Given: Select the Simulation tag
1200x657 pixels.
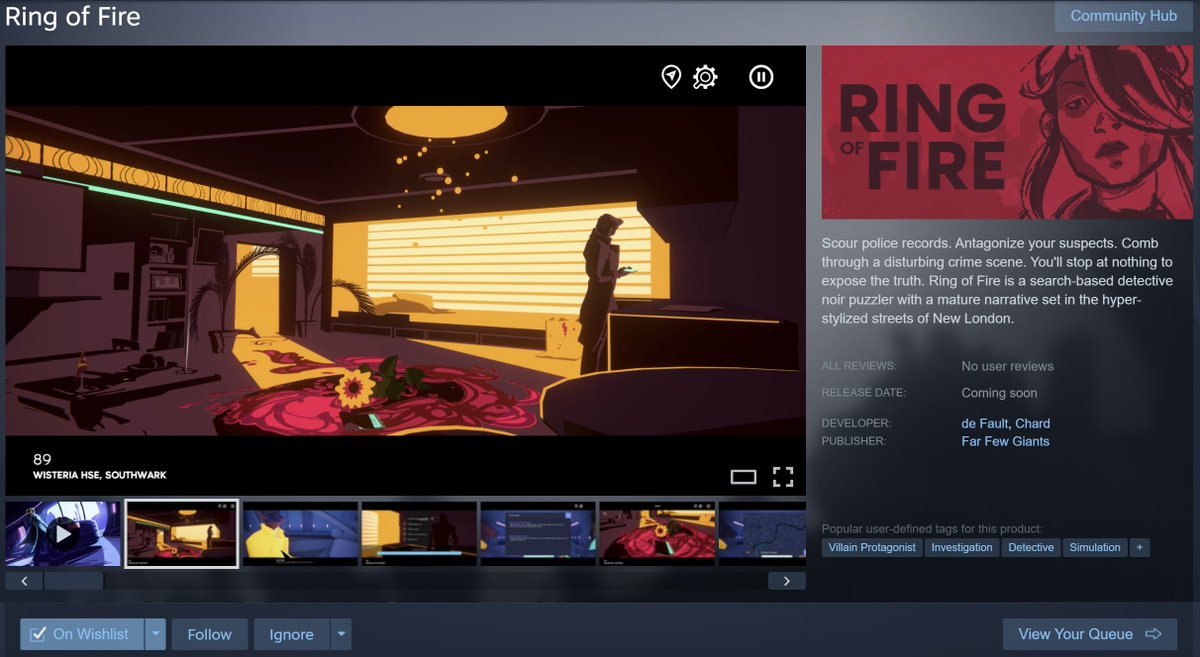Looking at the screenshot, I should [x=1095, y=548].
